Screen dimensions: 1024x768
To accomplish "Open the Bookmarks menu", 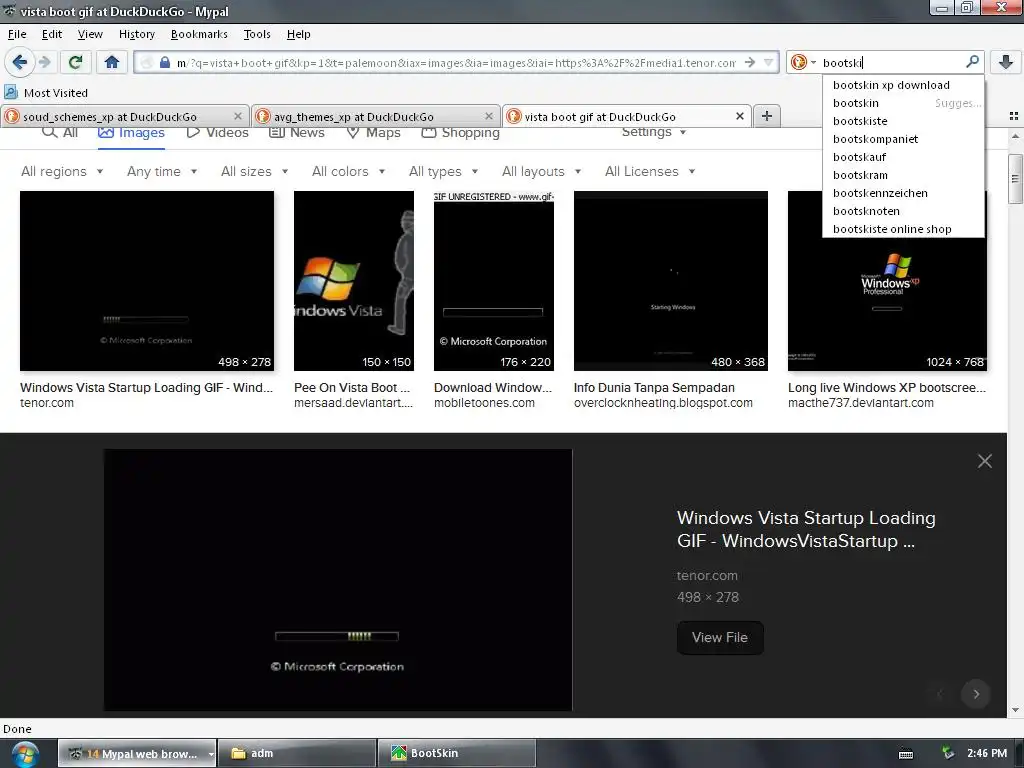I will (199, 34).
